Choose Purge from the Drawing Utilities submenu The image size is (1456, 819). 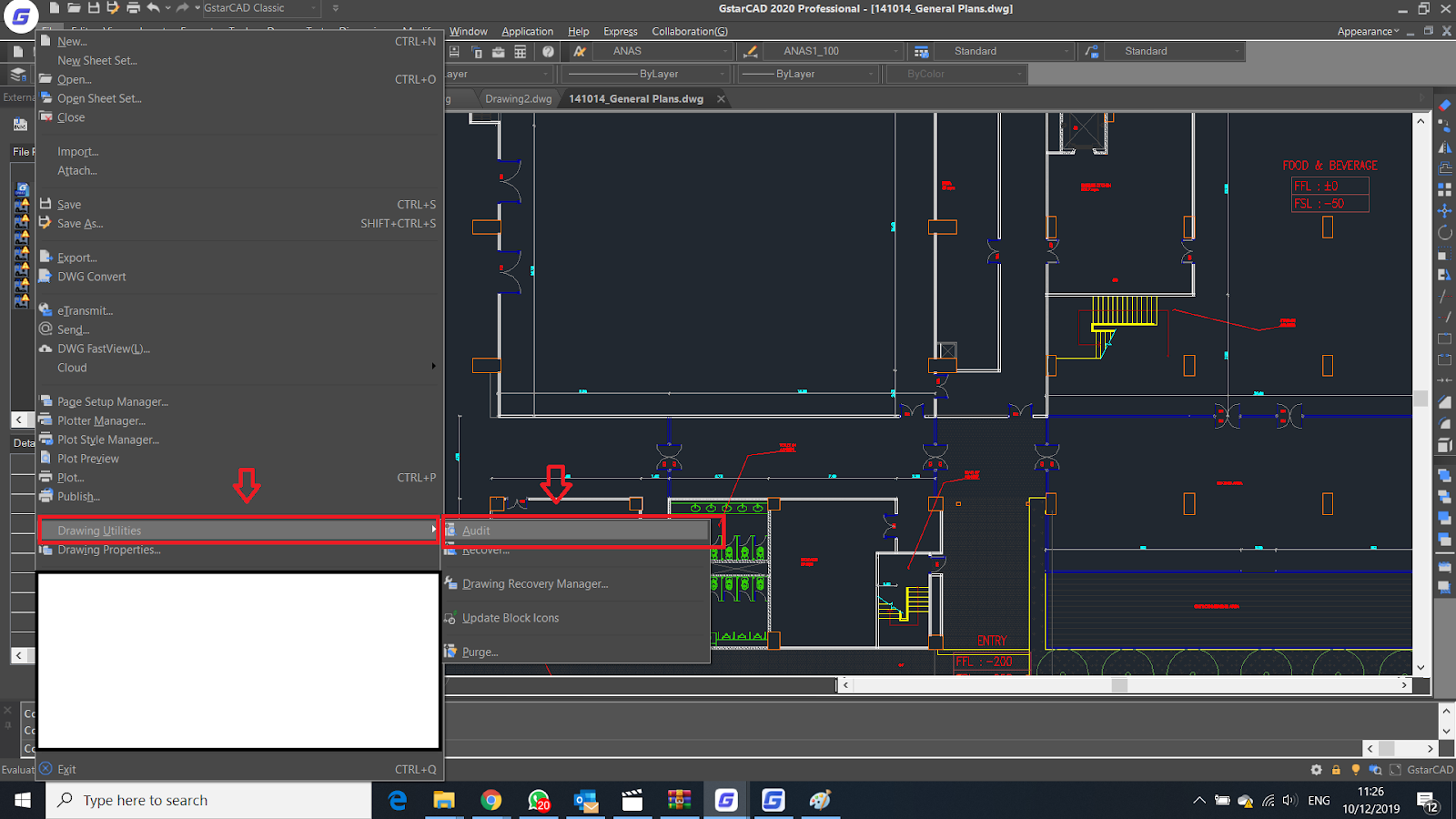point(480,652)
